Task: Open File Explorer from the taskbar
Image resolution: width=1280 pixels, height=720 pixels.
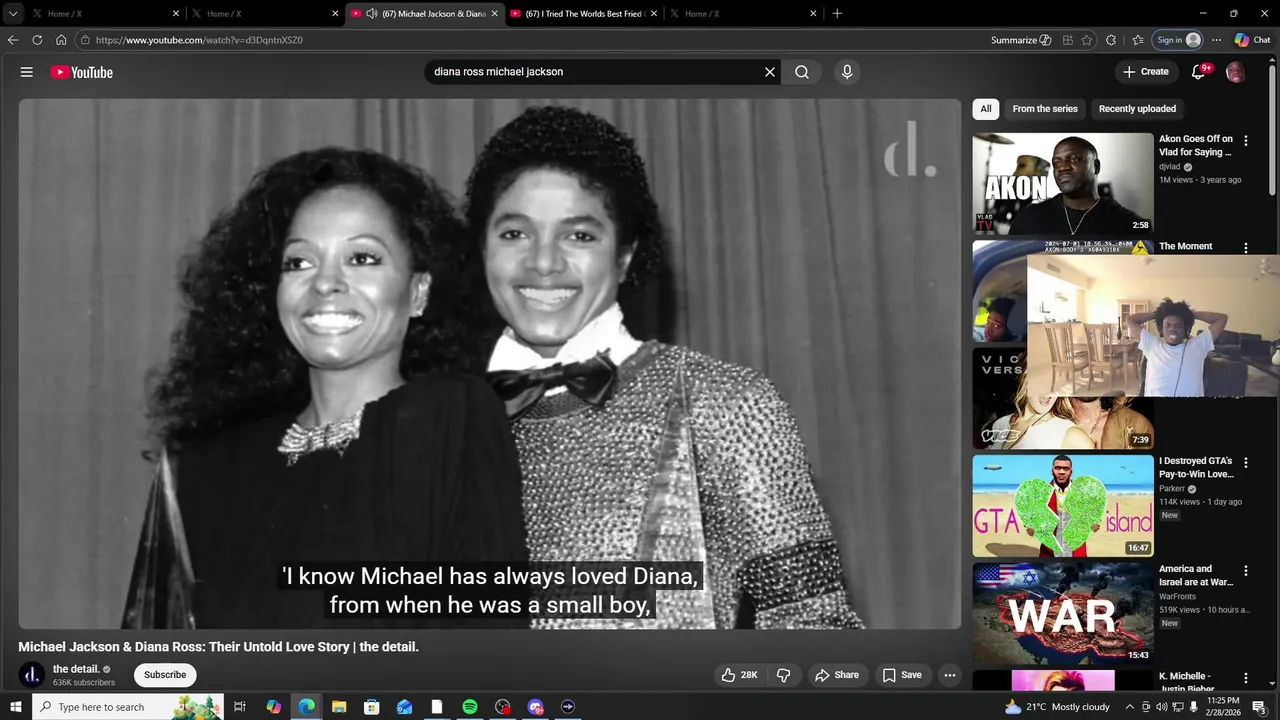Action: click(x=339, y=707)
